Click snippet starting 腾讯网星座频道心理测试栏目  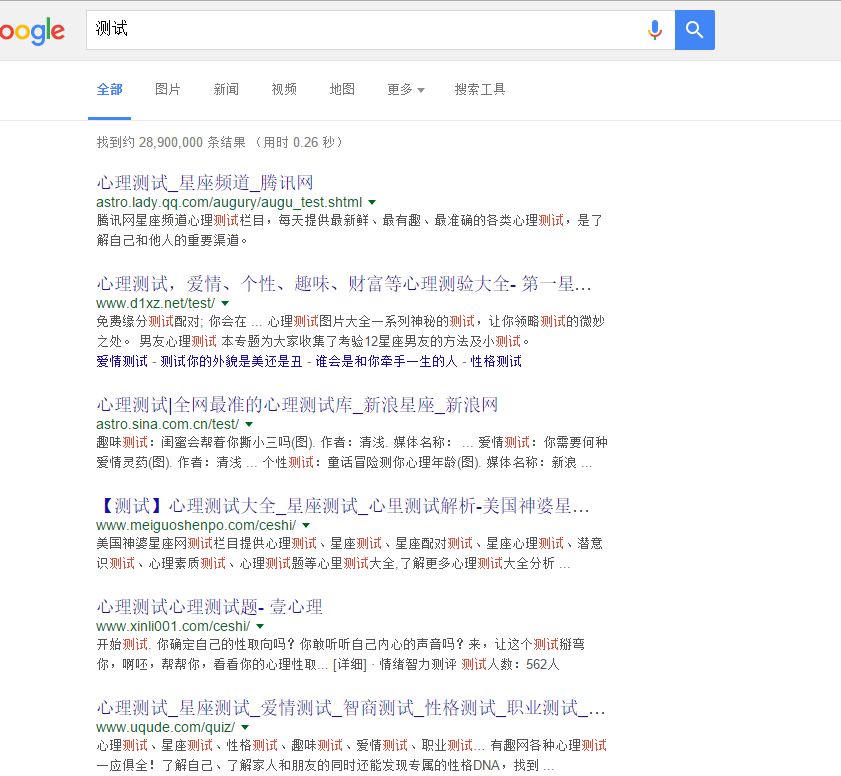(x=350, y=230)
